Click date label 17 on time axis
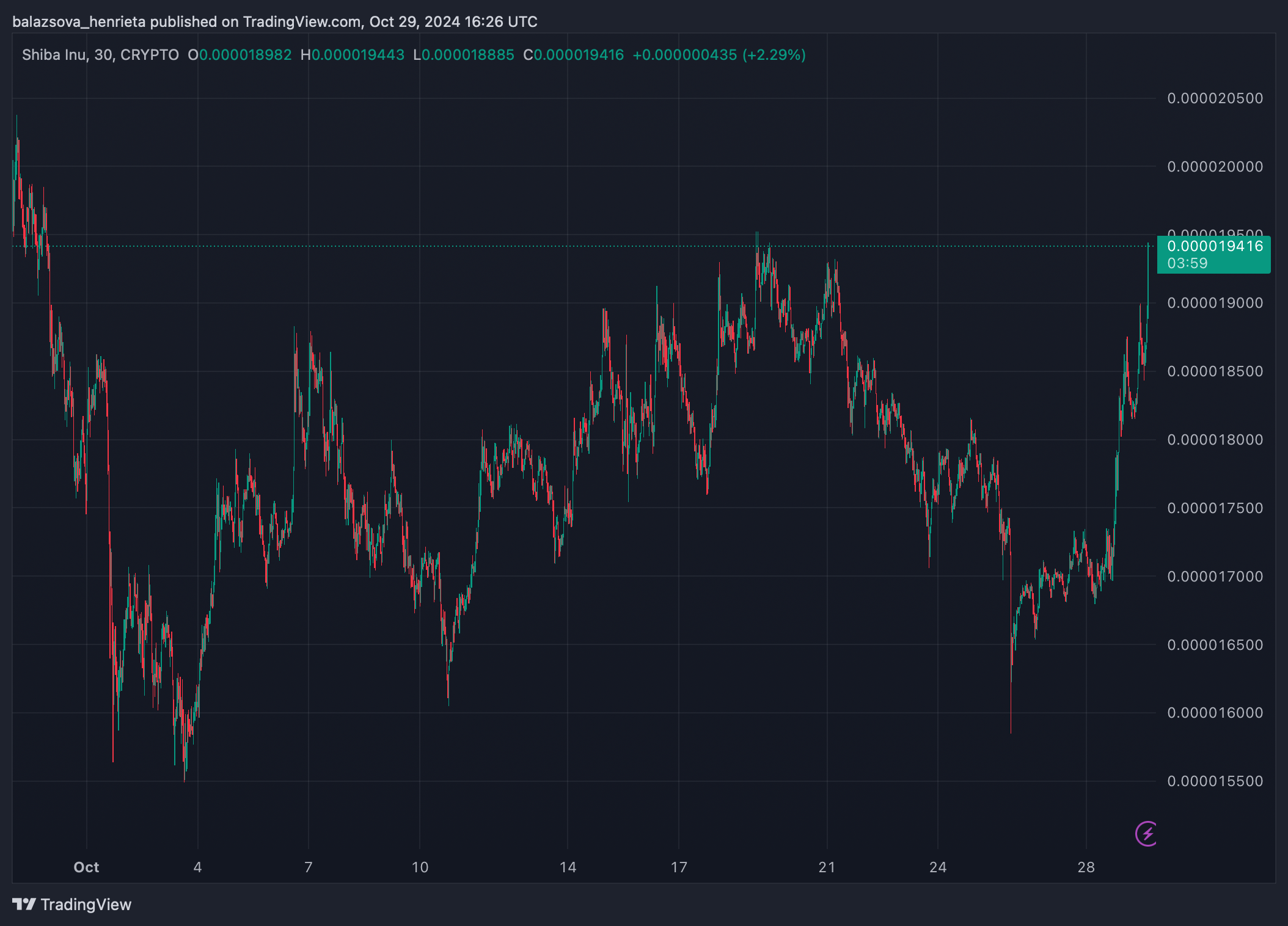Viewport: 1288px width, 926px height. point(679,867)
